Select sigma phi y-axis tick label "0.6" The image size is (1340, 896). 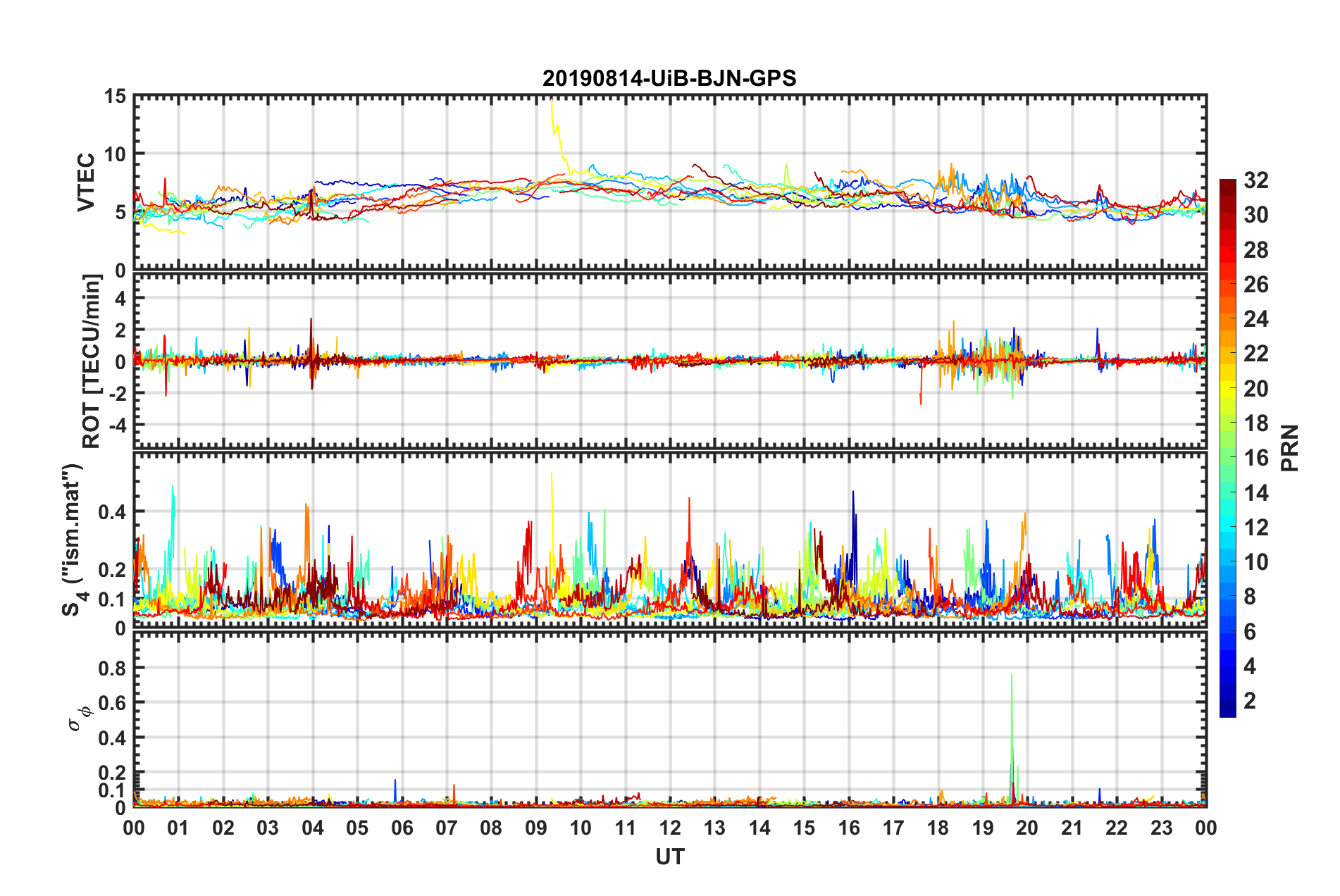click(112, 703)
